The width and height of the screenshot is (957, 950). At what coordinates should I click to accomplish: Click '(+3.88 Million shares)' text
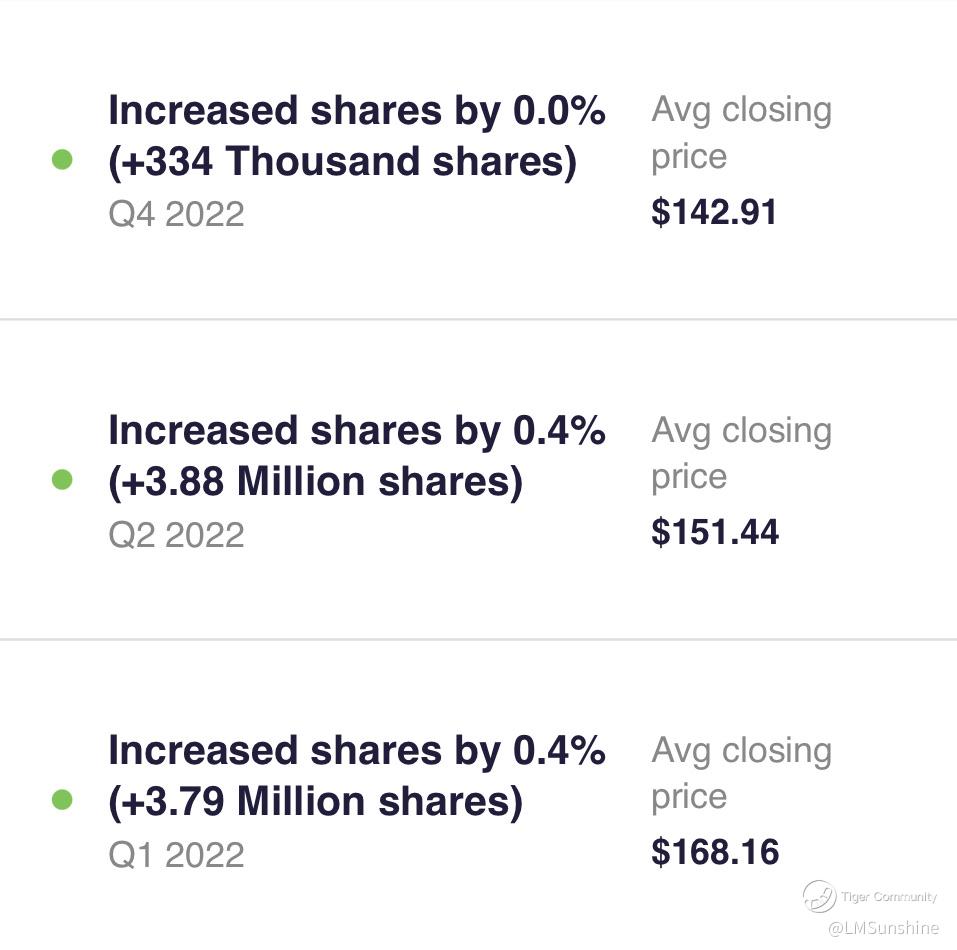pos(315,482)
